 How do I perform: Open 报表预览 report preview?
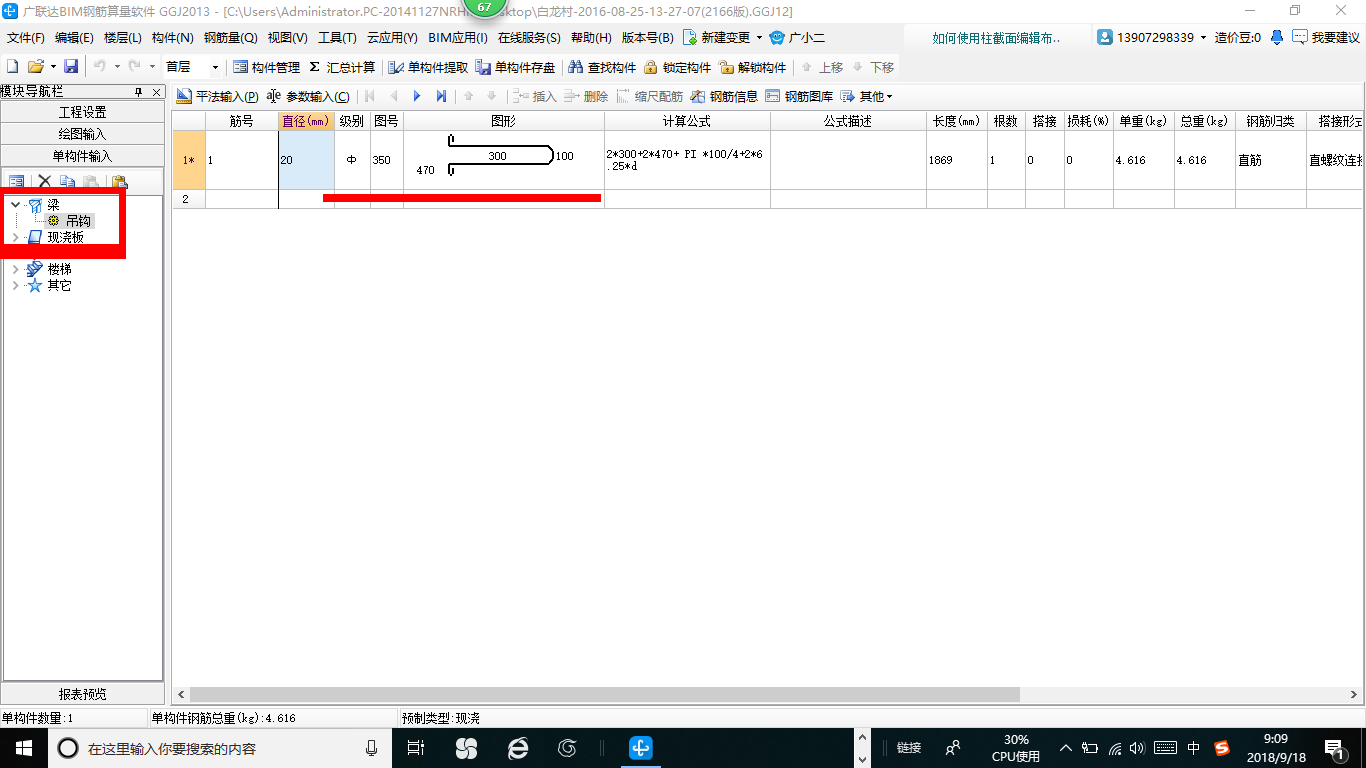point(82,694)
